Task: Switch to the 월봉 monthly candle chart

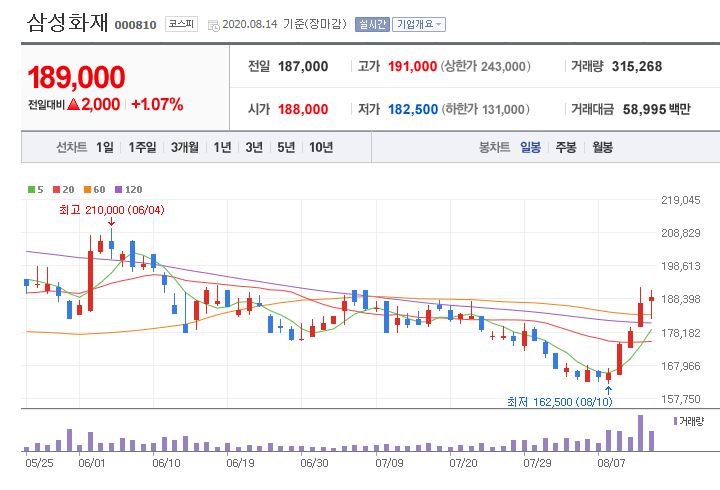Action: pos(602,147)
